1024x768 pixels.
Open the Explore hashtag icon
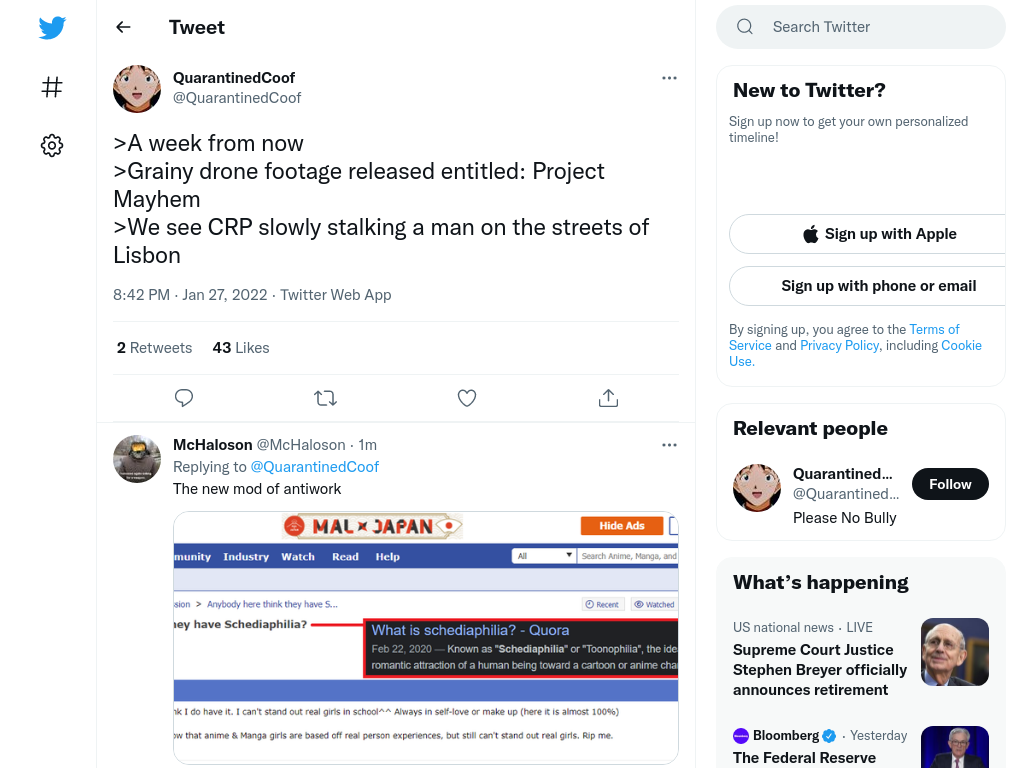coord(52,87)
